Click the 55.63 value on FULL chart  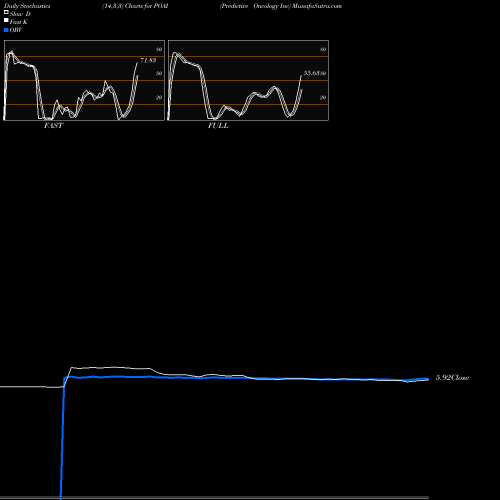point(312,73)
